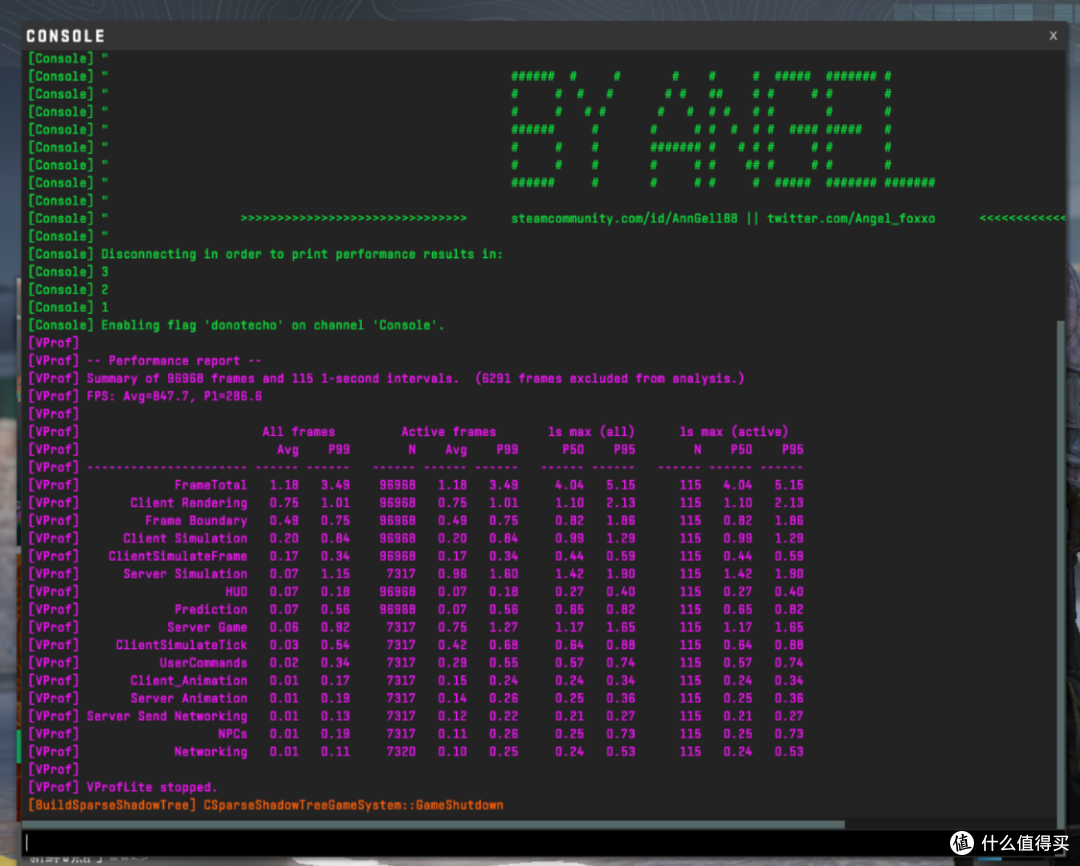The height and width of the screenshot is (866, 1080).
Task: Click the HUD row label
Action: point(236,592)
